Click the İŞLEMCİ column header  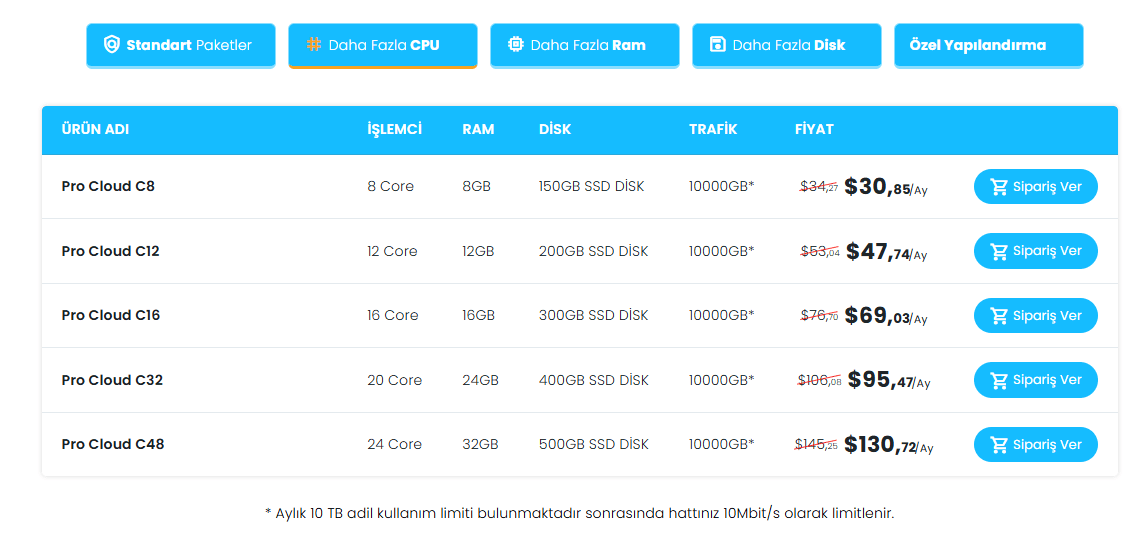pyautogui.click(x=394, y=130)
